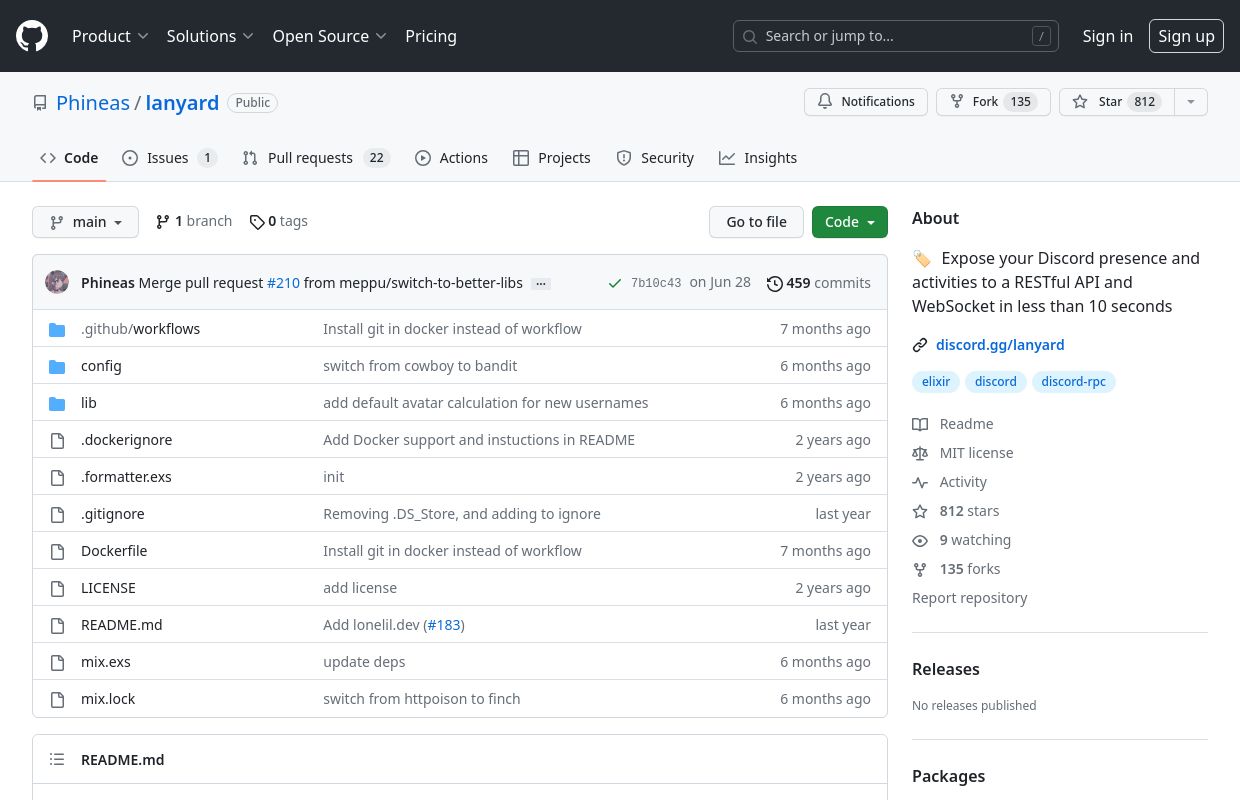The width and height of the screenshot is (1240, 800).
Task: Click the repository icon beside Phineas
Action: pyautogui.click(x=40, y=103)
